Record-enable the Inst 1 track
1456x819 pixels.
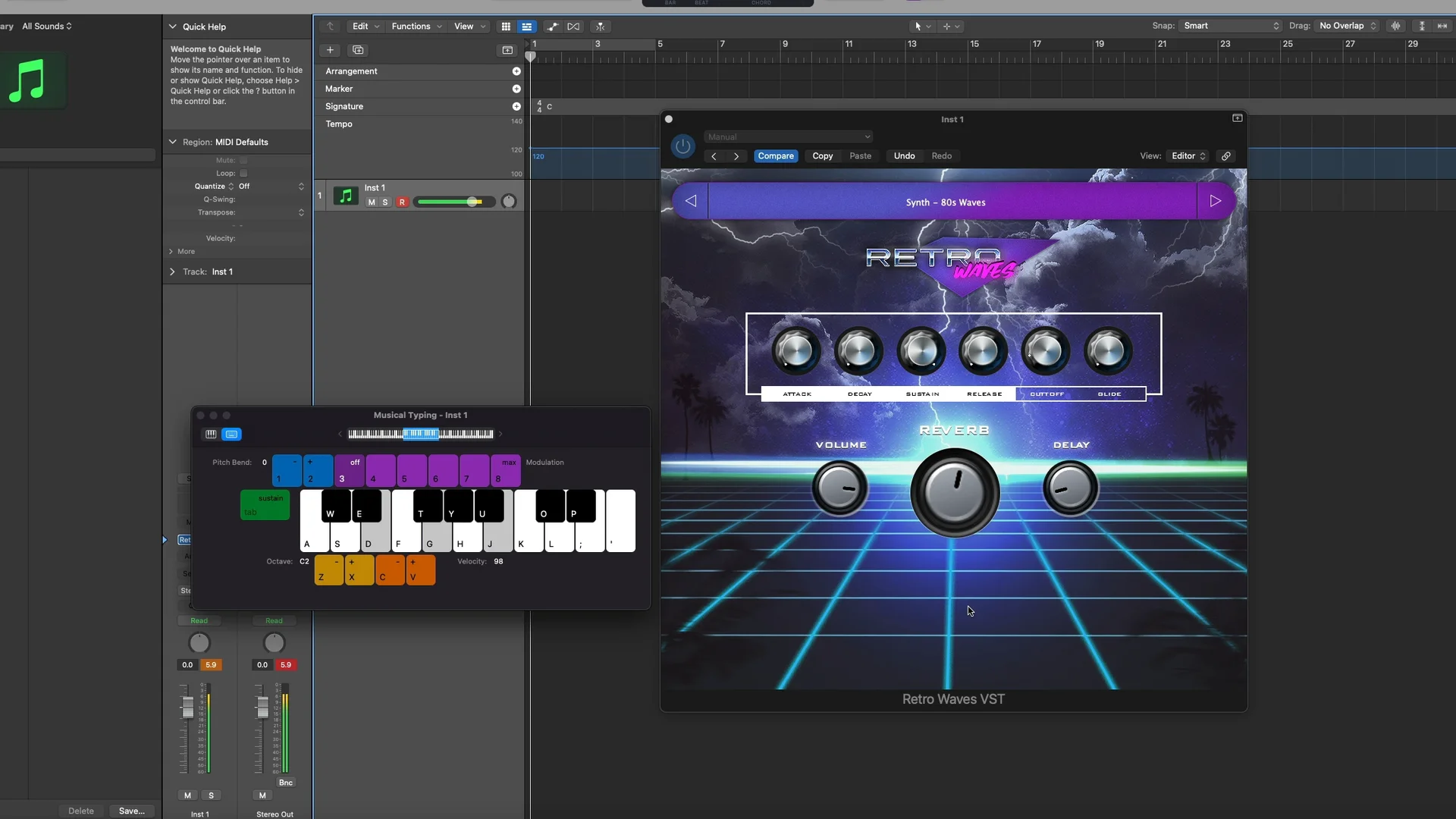click(x=402, y=202)
